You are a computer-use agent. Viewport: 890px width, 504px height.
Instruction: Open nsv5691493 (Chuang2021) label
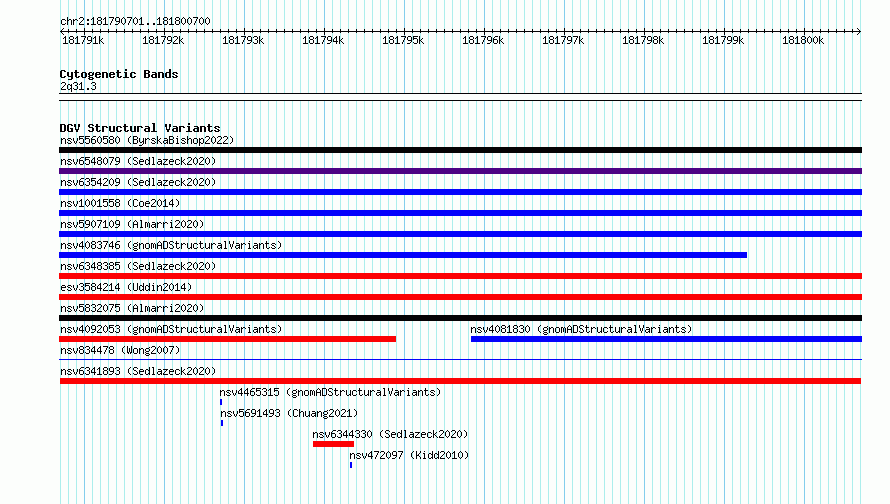point(289,413)
